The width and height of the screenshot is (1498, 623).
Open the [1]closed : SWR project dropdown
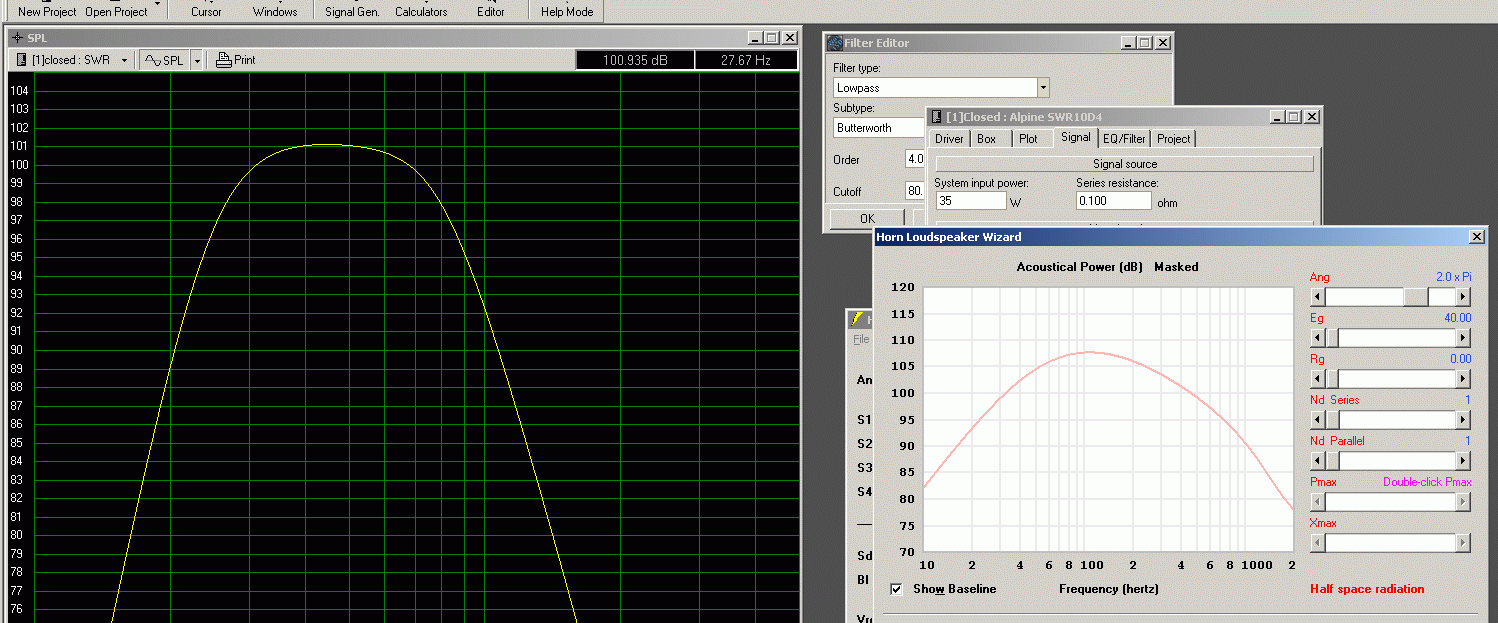(x=124, y=60)
